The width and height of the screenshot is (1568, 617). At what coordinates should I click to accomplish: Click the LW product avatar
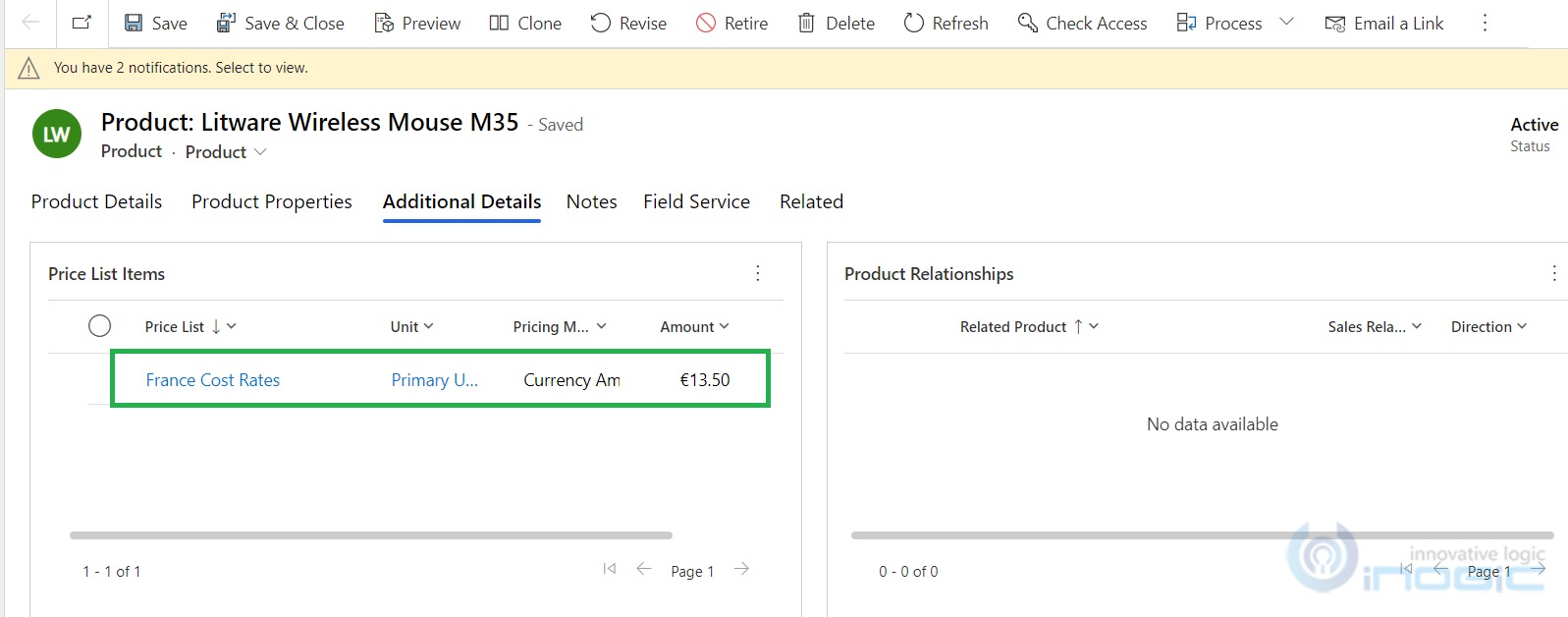click(x=57, y=134)
